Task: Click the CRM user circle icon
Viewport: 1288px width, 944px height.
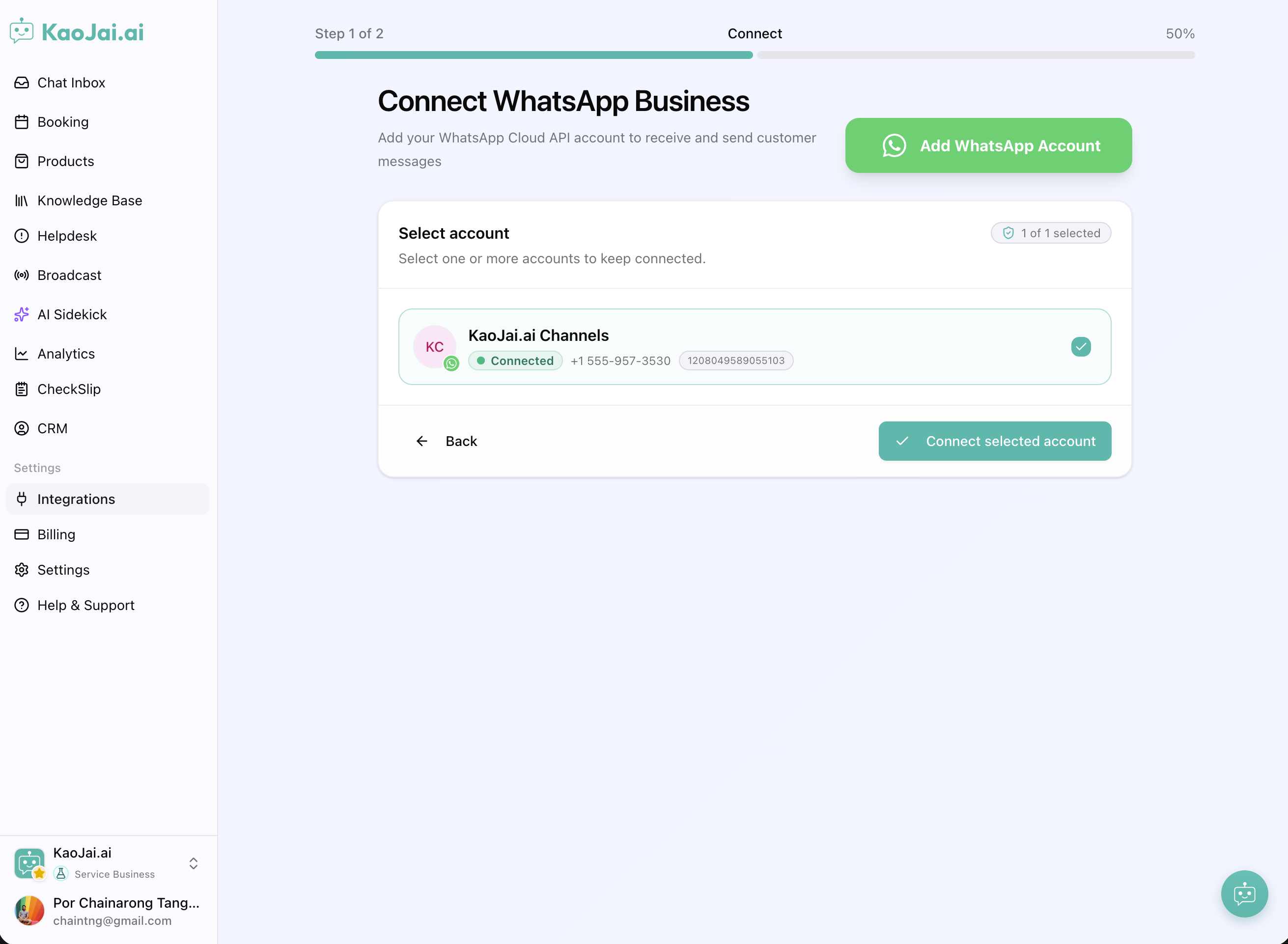Action: pyautogui.click(x=22, y=429)
